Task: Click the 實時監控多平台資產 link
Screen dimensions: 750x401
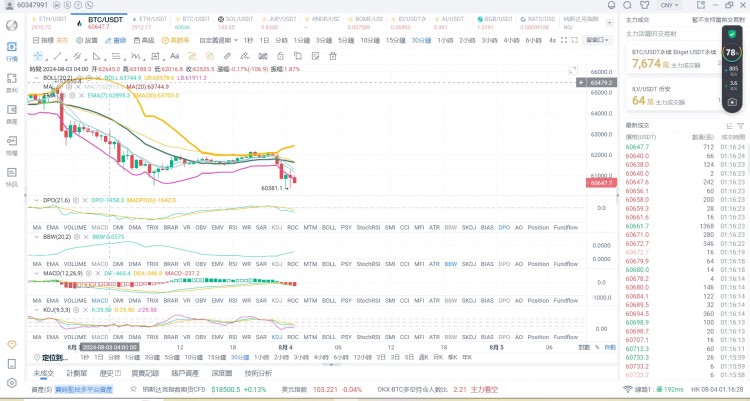Action: [x=84, y=390]
